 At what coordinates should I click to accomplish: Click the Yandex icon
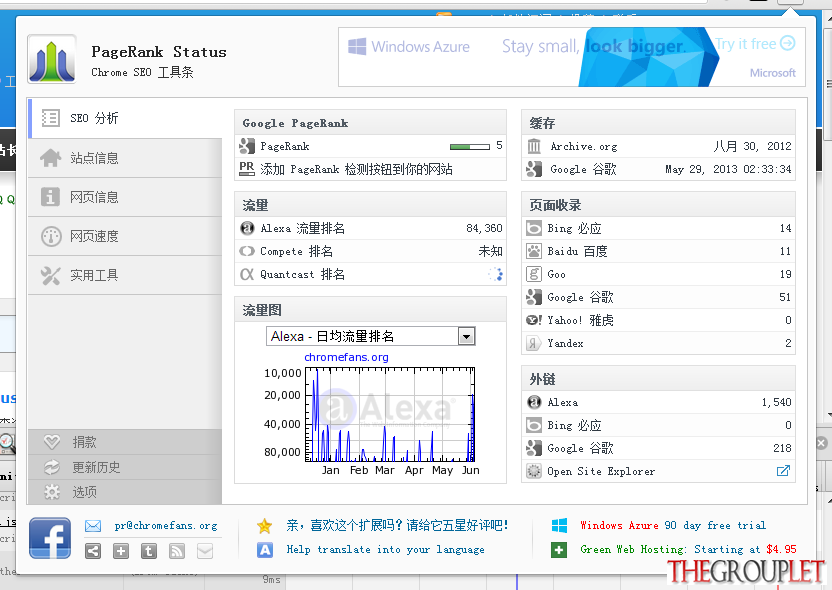point(533,343)
